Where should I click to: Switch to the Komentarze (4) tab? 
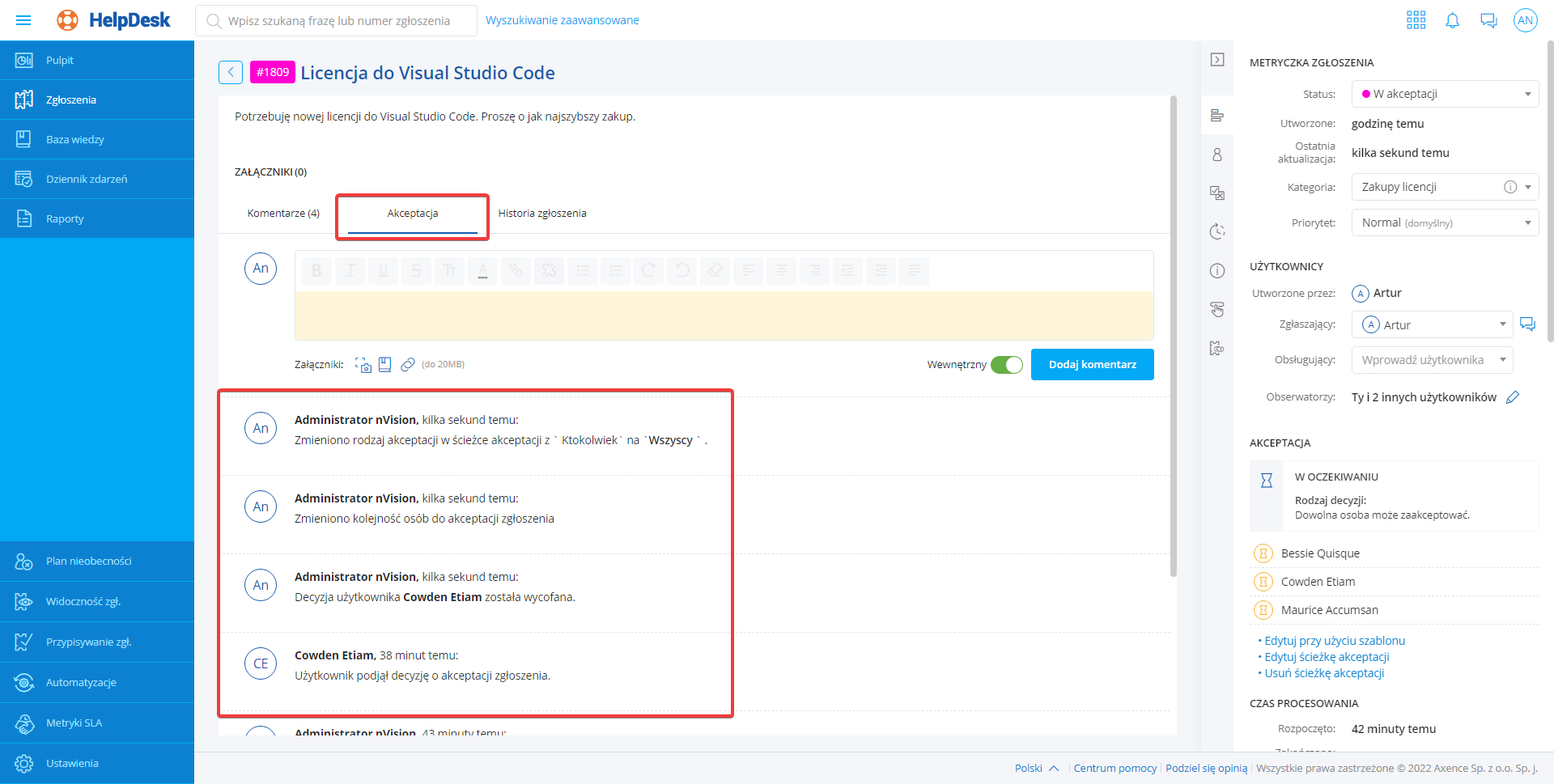click(x=283, y=214)
